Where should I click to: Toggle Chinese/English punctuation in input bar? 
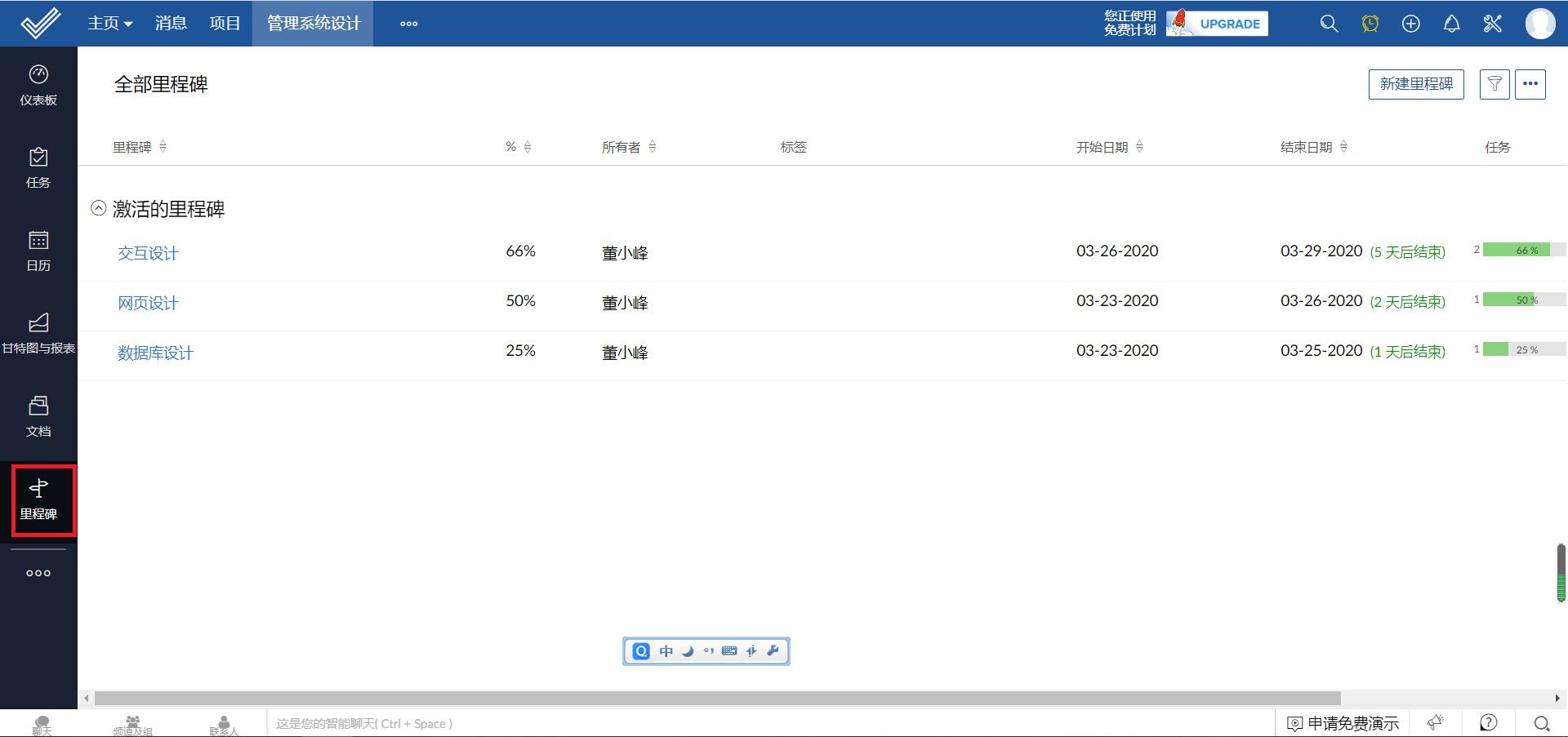point(709,651)
